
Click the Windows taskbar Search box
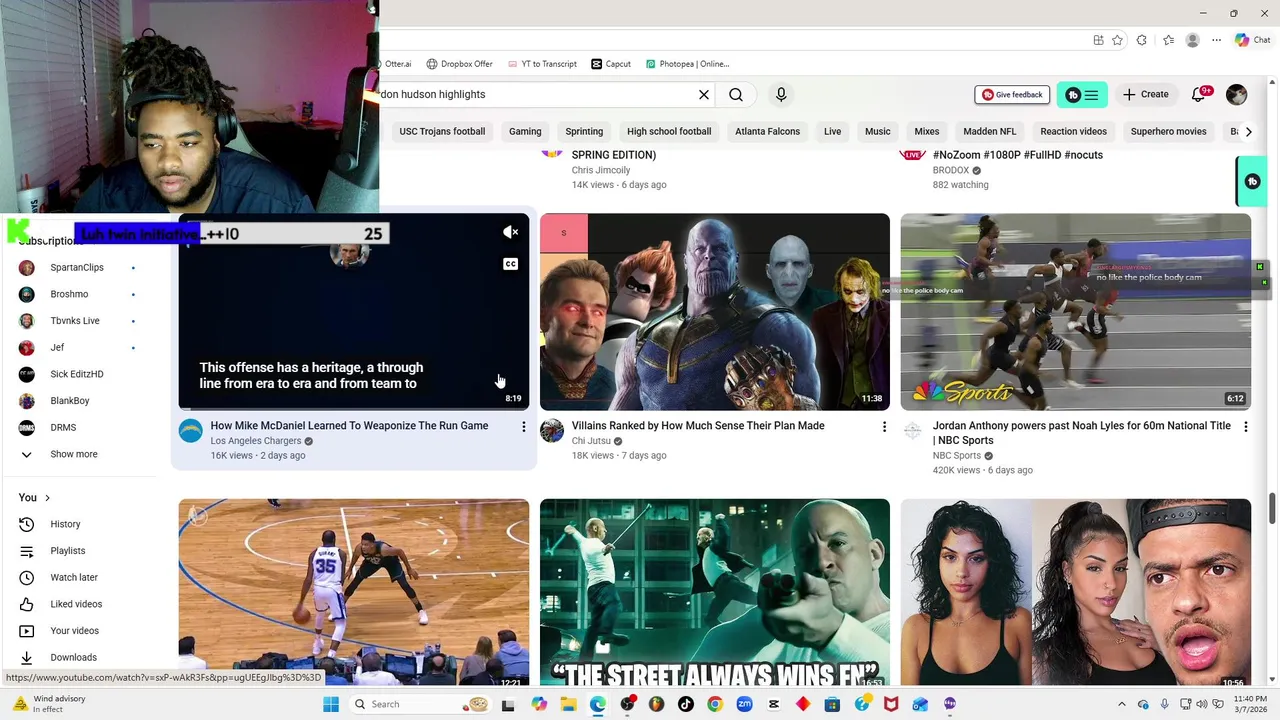pos(420,704)
